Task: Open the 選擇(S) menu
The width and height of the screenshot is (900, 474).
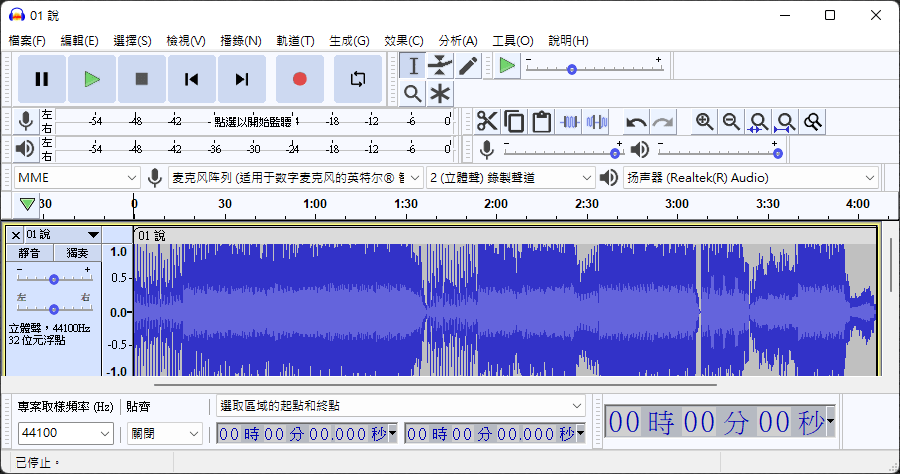Action: [x=132, y=41]
